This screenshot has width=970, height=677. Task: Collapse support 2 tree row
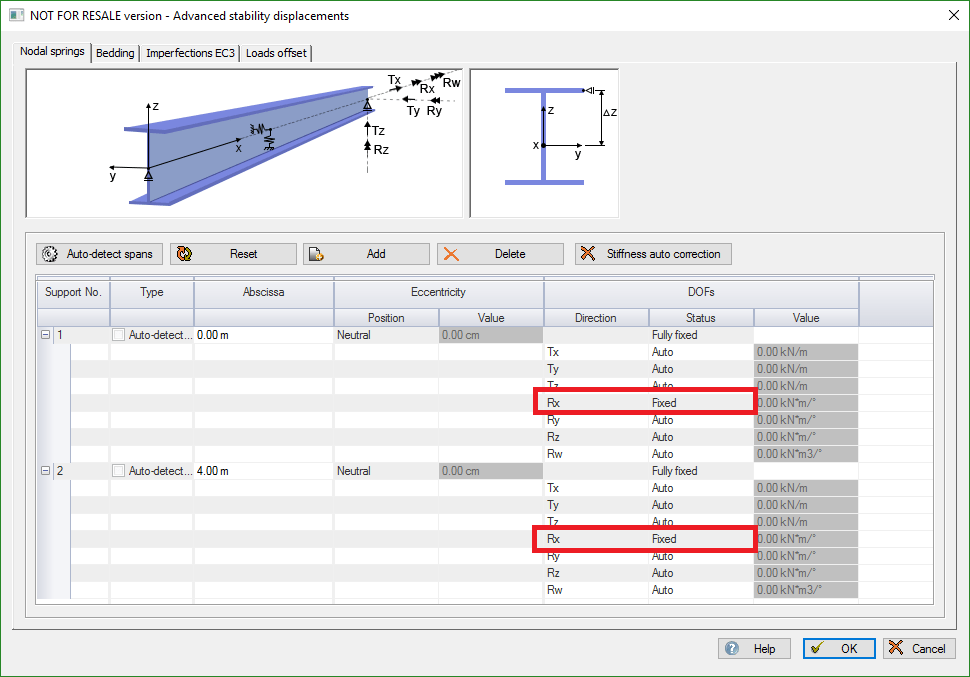pos(45,471)
